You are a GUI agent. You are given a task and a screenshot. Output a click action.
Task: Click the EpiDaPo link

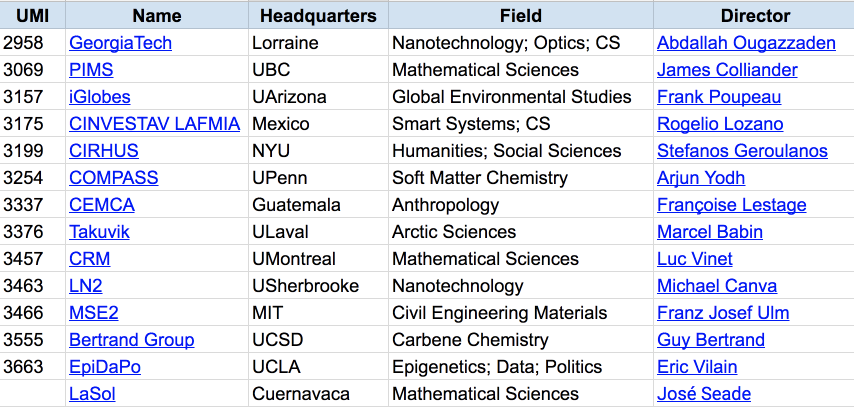tap(104, 367)
